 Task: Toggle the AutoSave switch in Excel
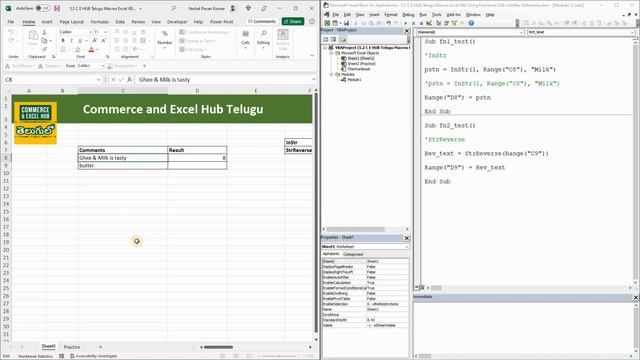point(42,8)
